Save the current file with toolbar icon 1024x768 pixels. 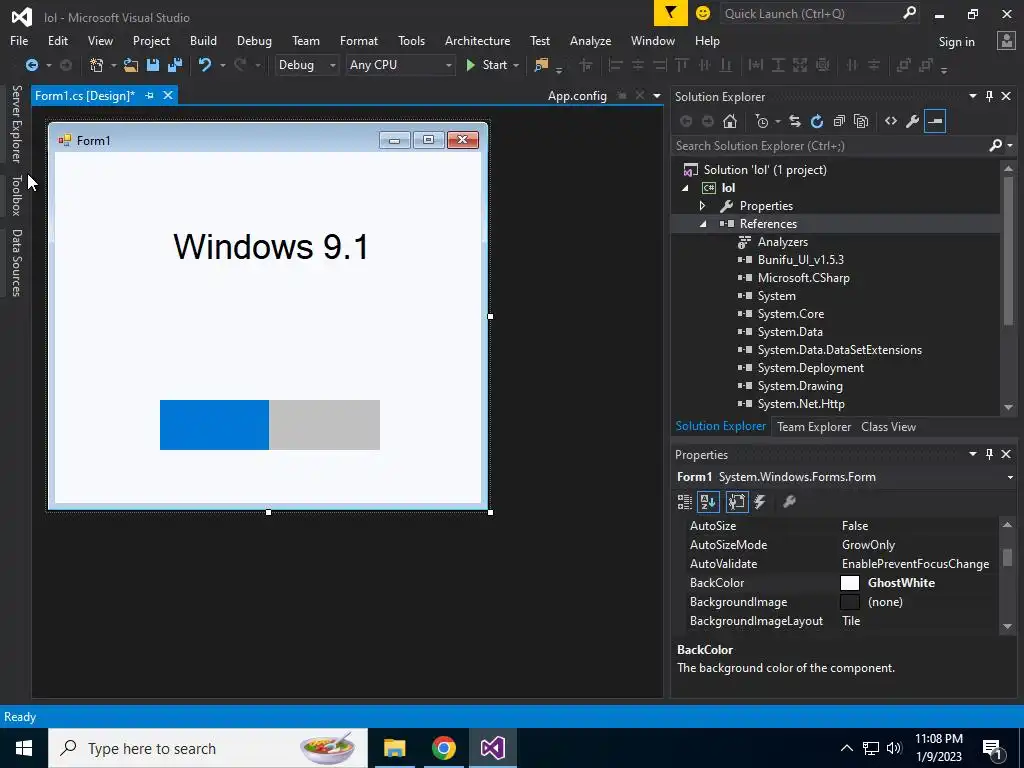pyautogui.click(x=153, y=65)
